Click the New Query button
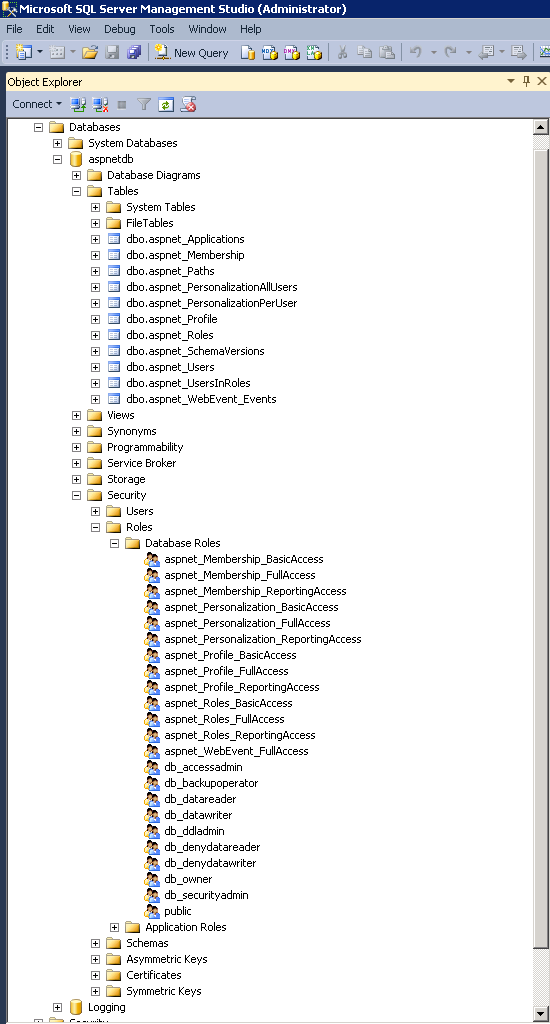The height and width of the screenshot is (1024, 550). tap(191, 53)
